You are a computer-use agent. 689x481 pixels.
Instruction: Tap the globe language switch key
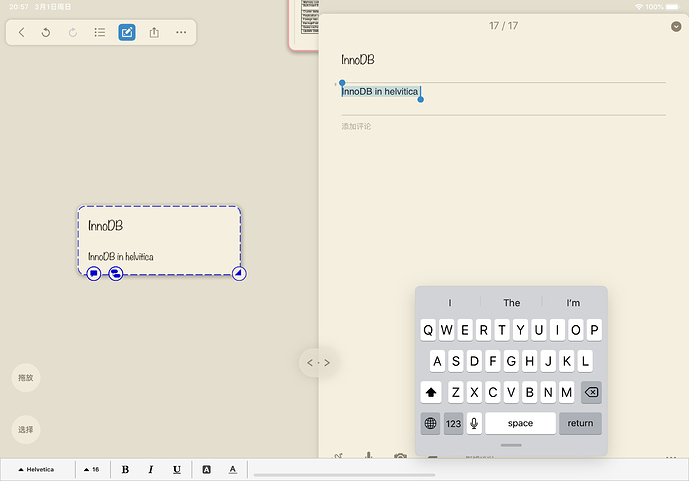[430, 423]
